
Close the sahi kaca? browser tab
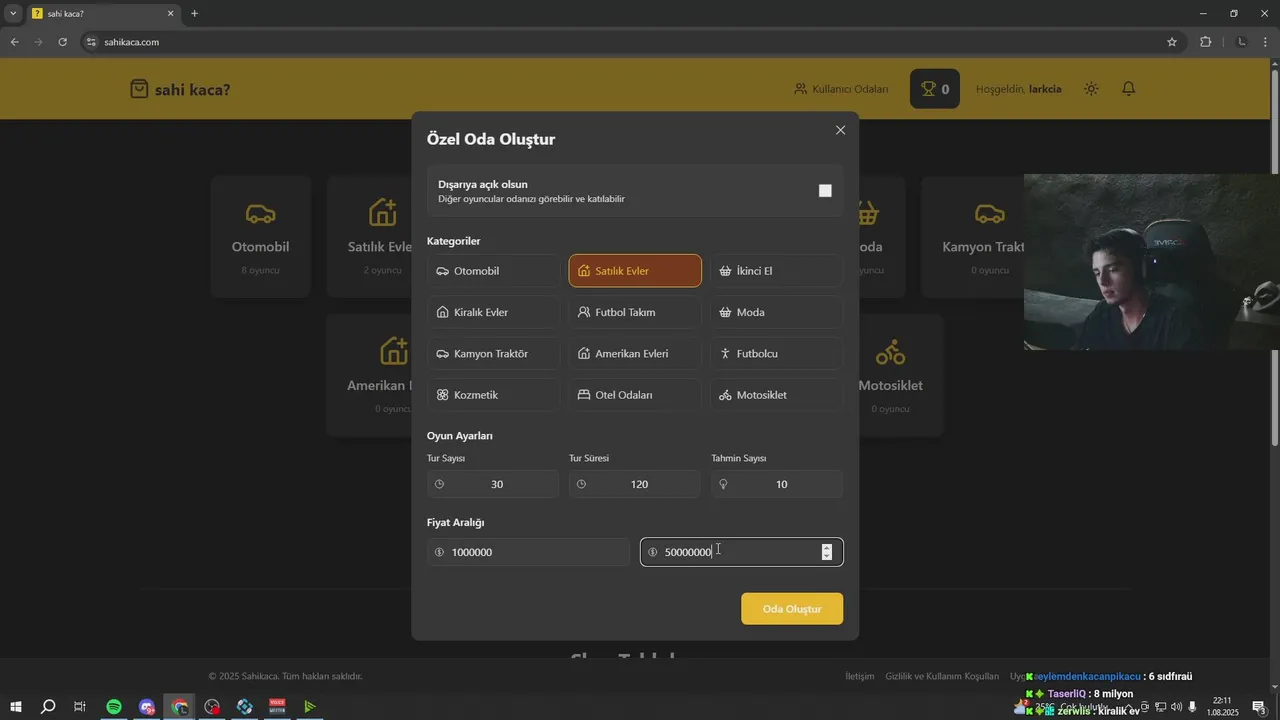(x=170, y=14)
